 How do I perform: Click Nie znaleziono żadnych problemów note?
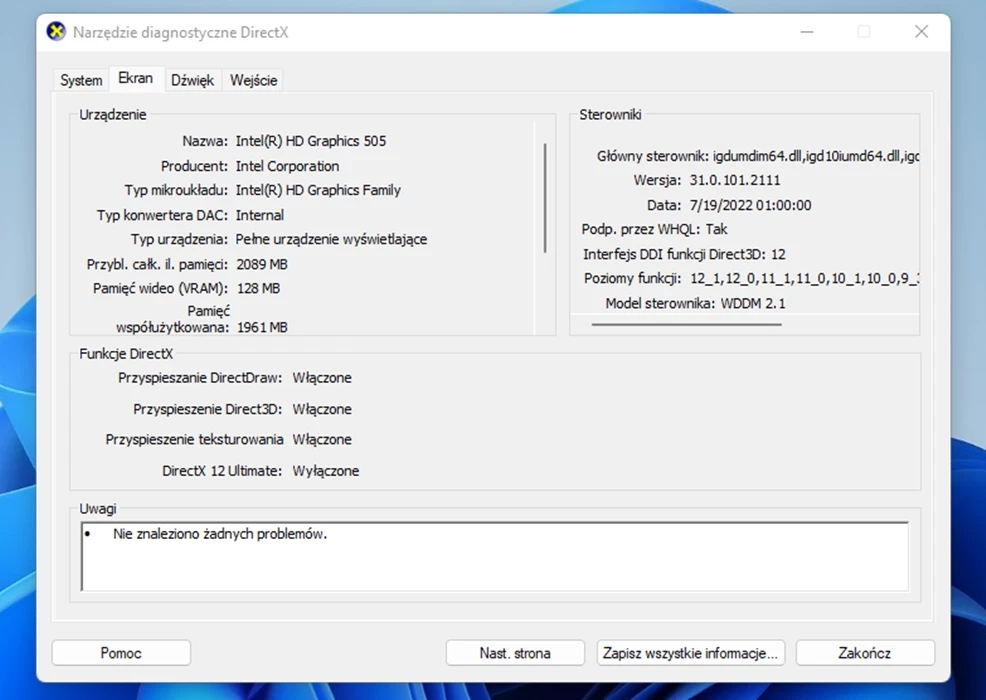[x=220, y=534]
